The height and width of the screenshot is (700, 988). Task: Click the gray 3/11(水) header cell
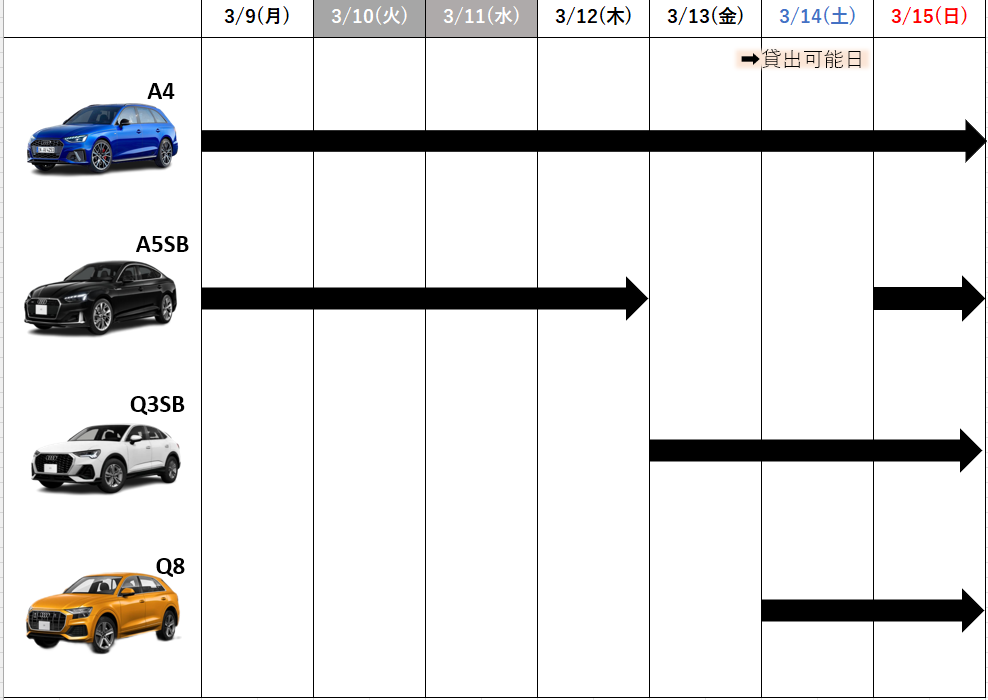click(x=481, y=17)
